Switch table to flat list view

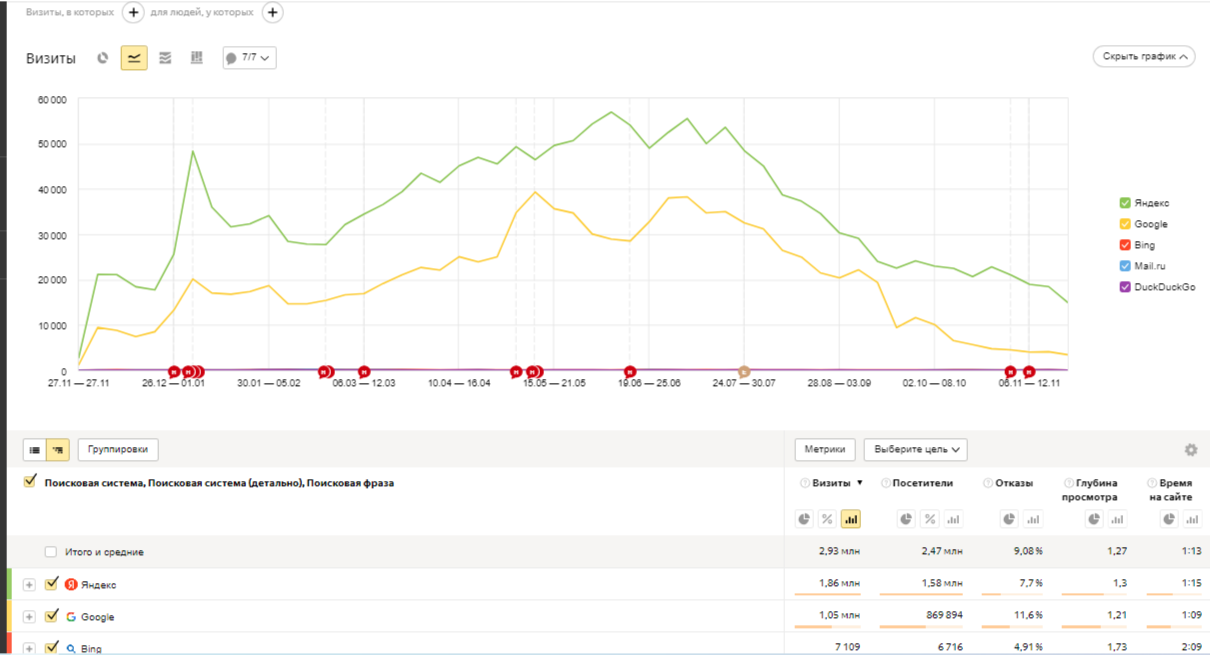click(35, 450)
